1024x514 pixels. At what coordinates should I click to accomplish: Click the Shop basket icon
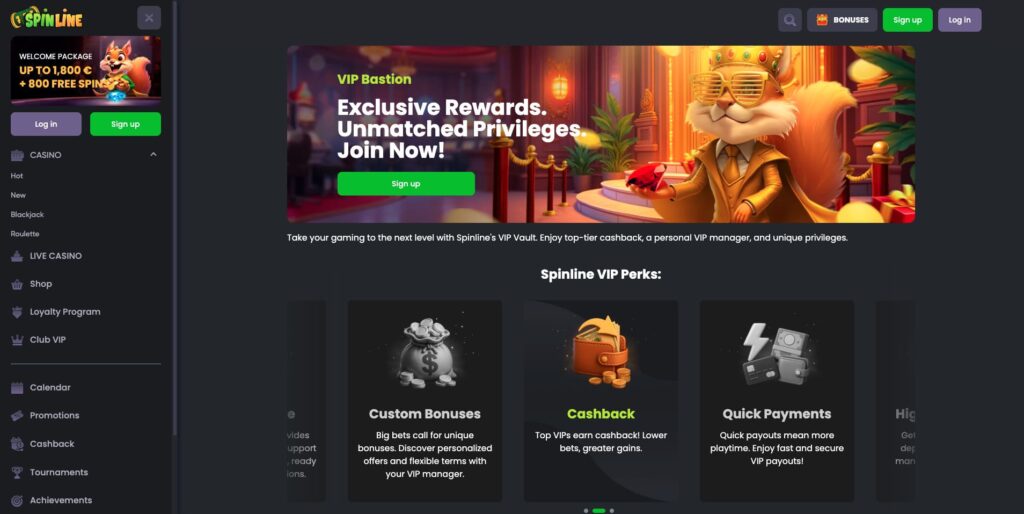click(17, 284)
